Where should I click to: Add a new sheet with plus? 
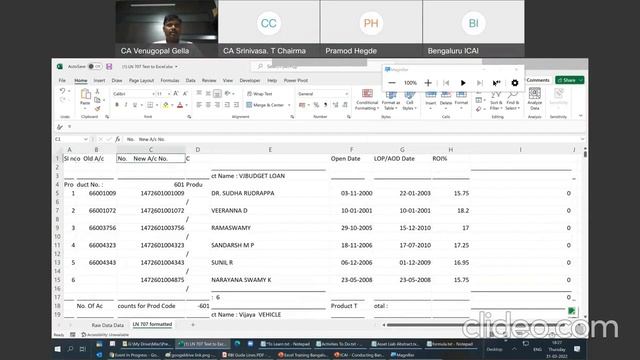pos(193,325)
